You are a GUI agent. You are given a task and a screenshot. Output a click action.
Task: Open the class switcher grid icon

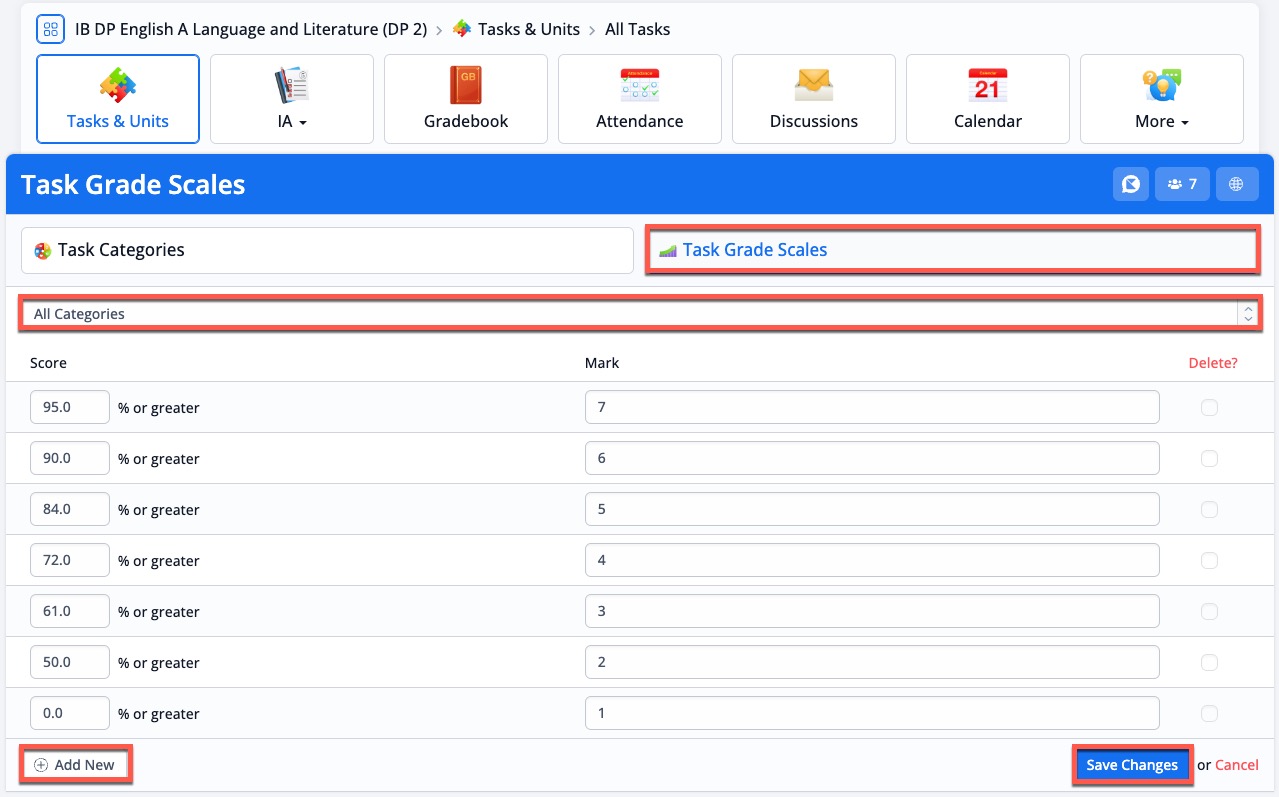[x=51, y=29]
